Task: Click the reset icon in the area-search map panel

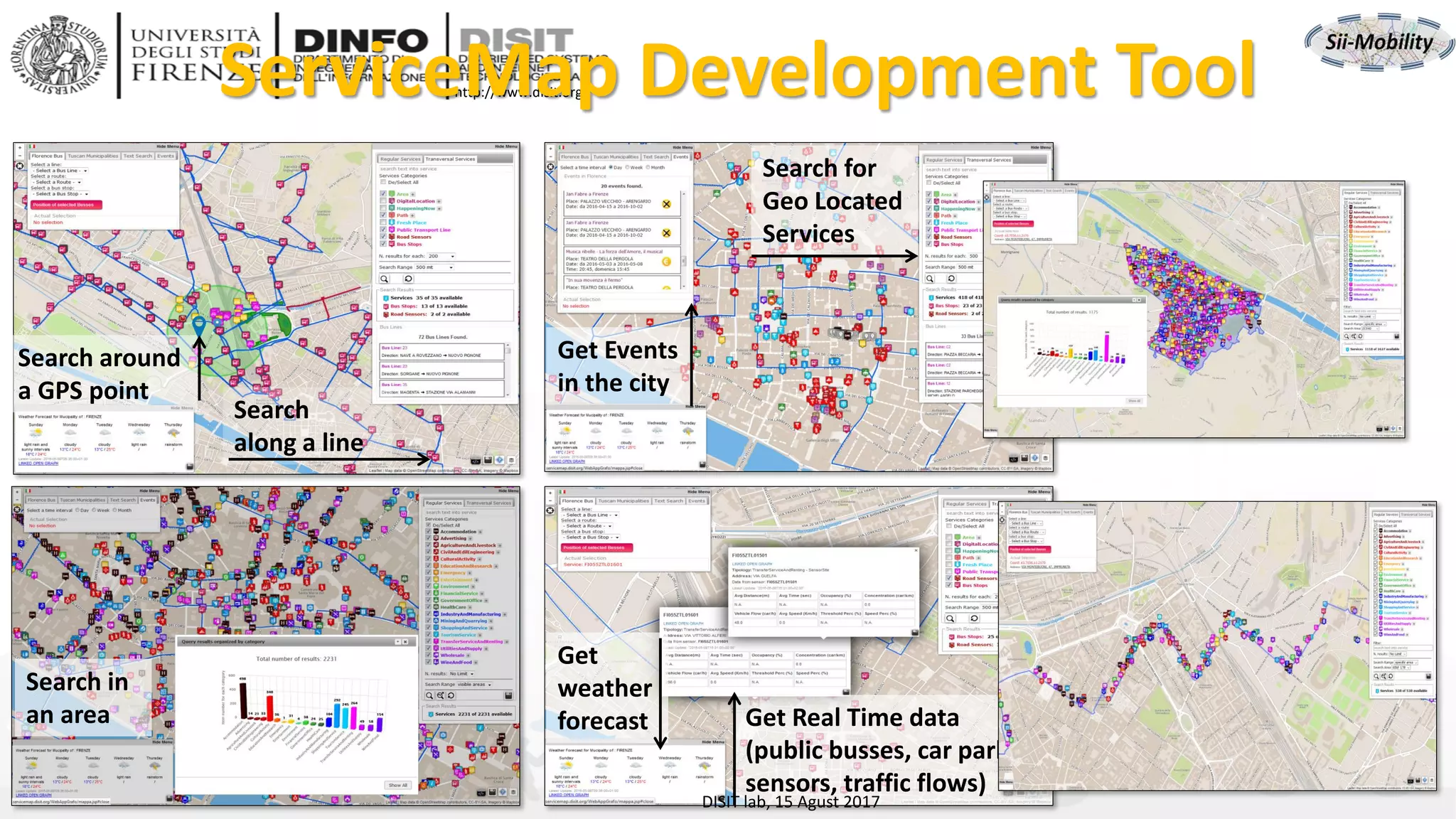Action: (x=451, y=695)
